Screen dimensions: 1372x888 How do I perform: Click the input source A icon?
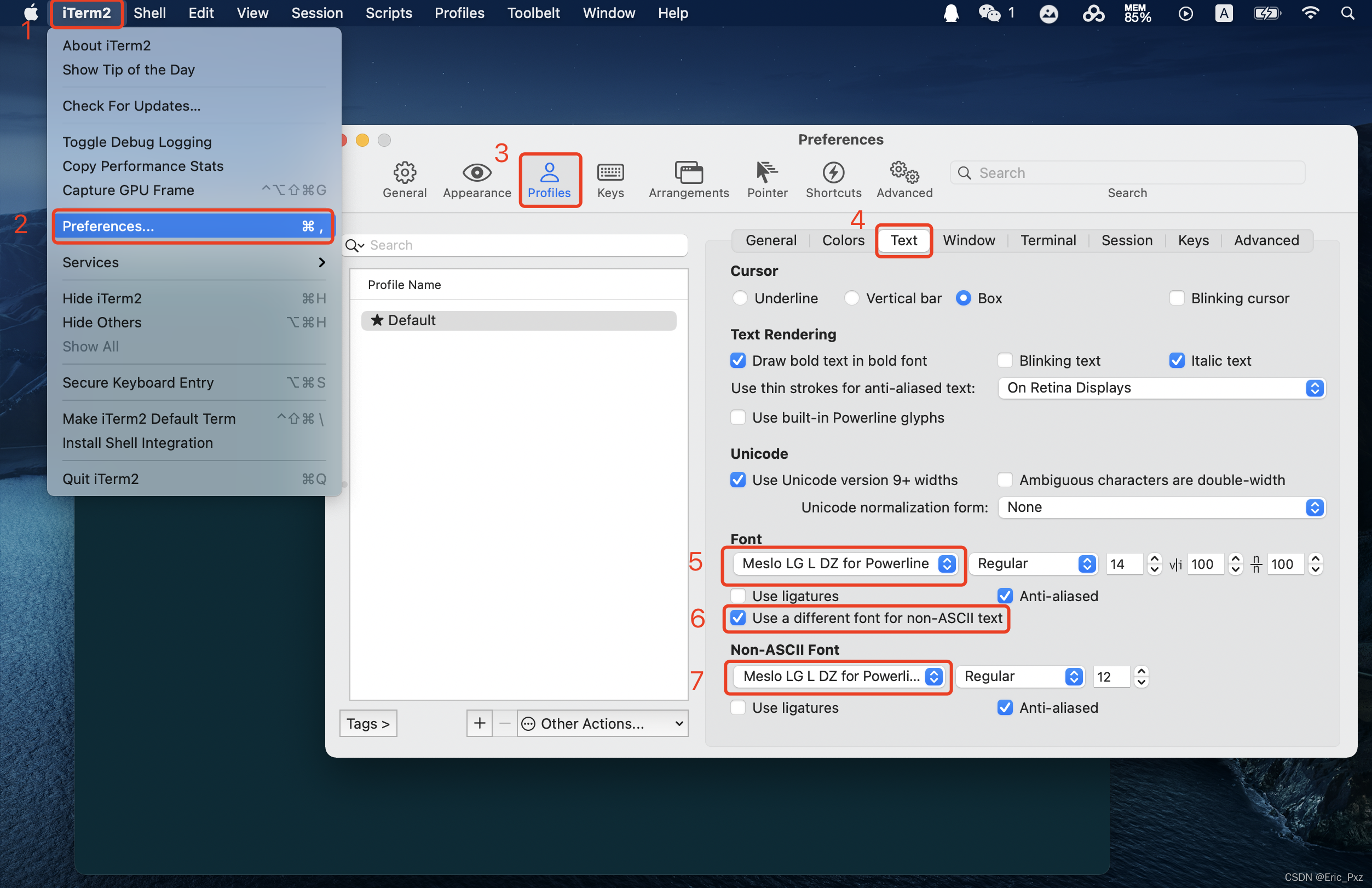coord(1223,13)
